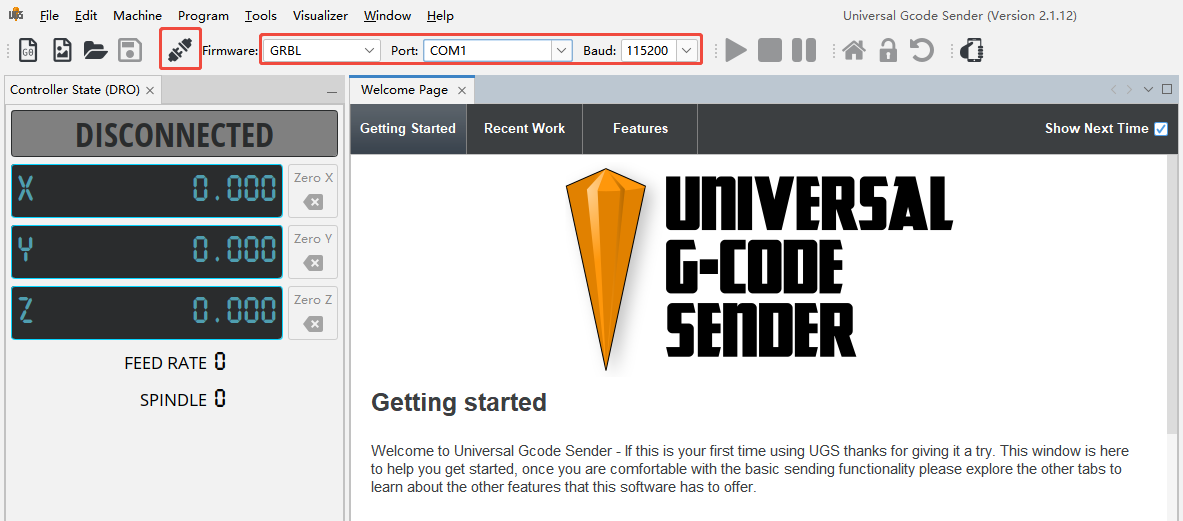This screenshot has width=1183, height=521.
Task: Click the SPINDLE value
Action: pyautogui.click(x=220, y=399)
